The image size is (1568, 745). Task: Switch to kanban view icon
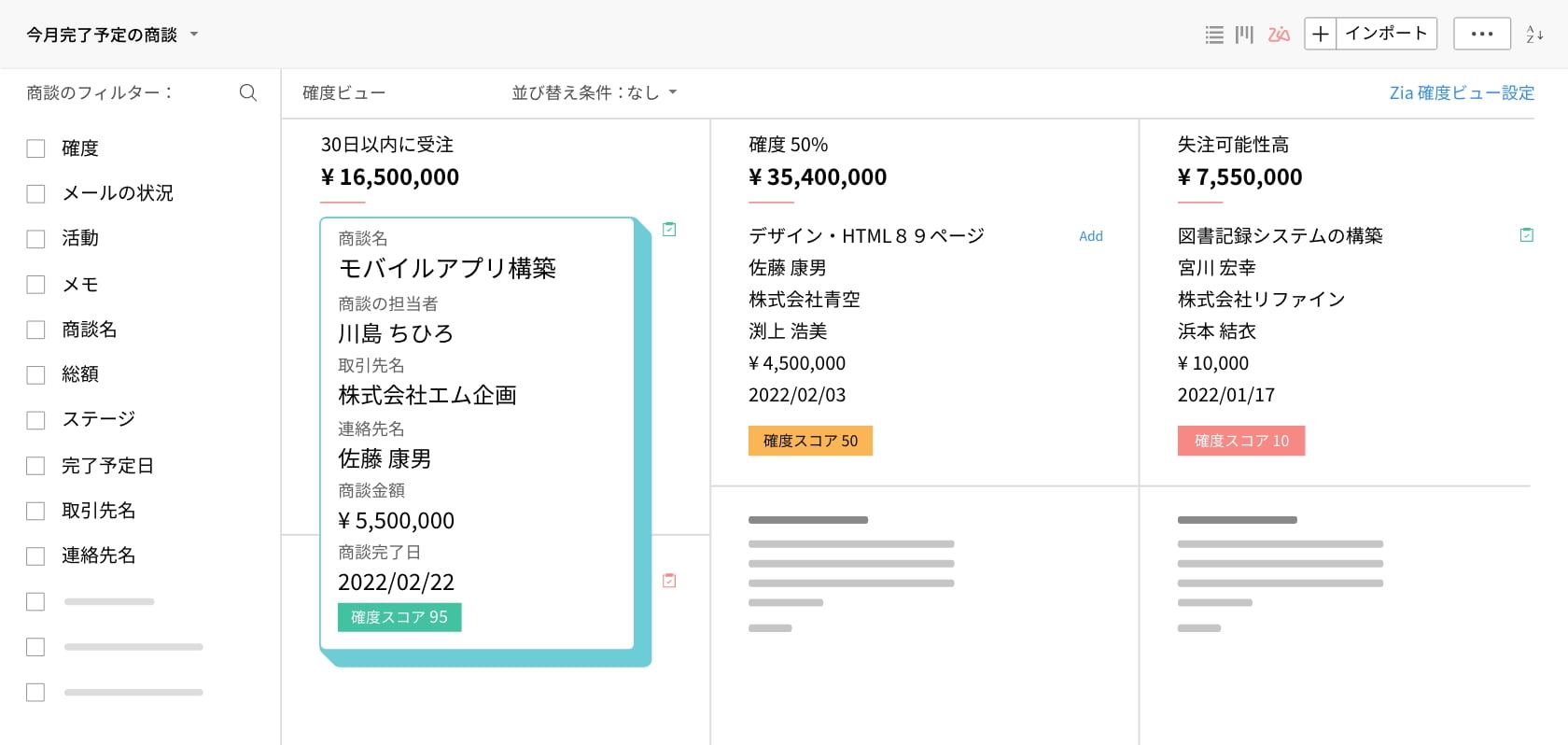(x=1244, y=35)
